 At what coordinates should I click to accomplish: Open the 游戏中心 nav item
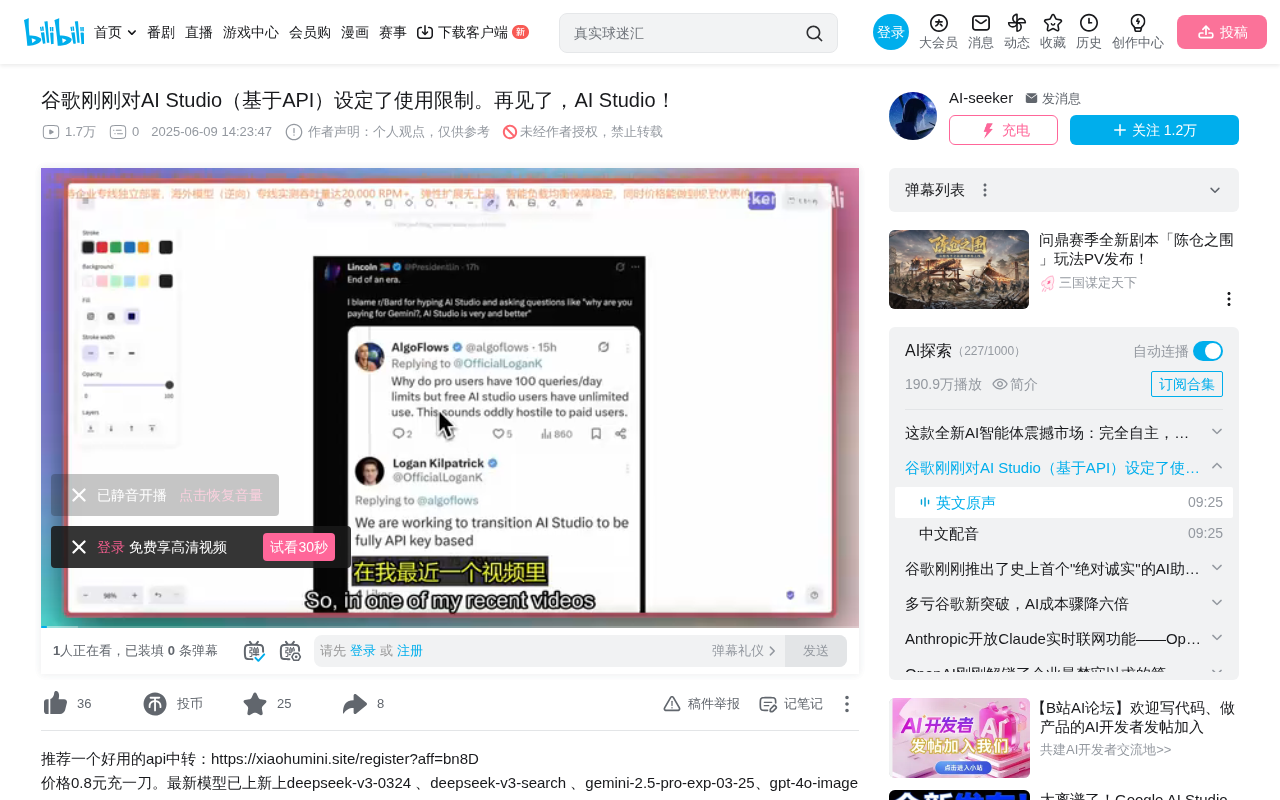pos(251,32)
